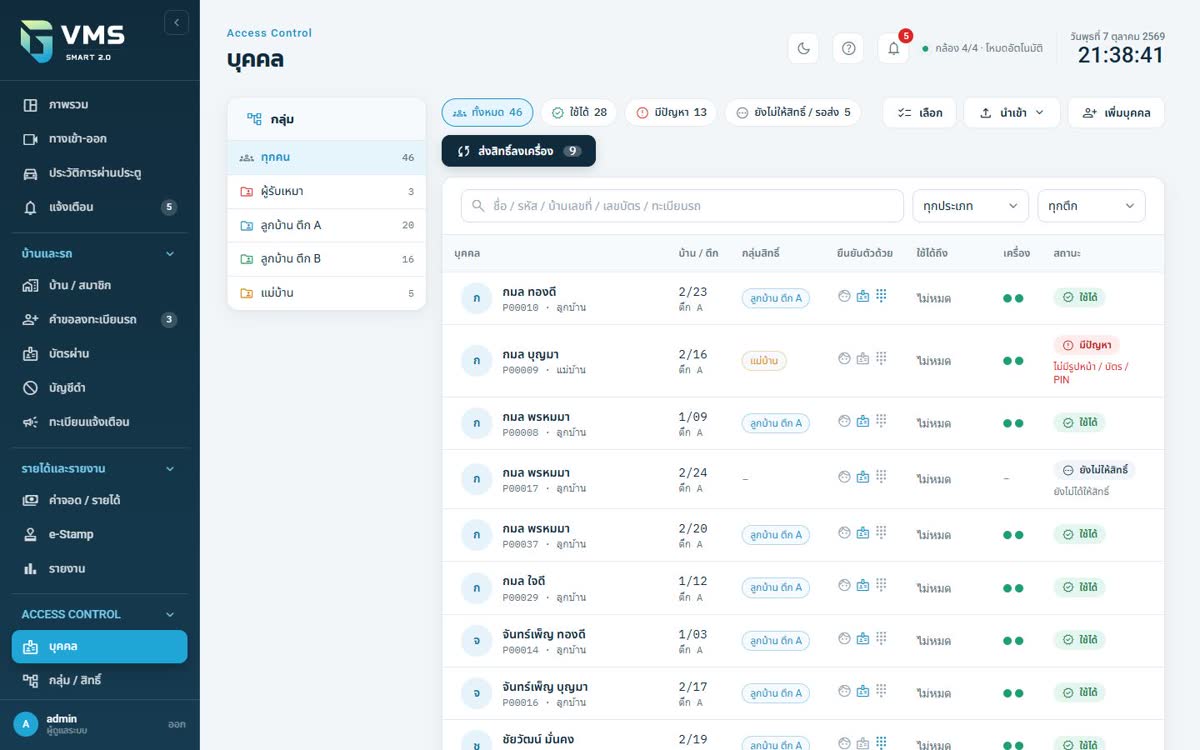Log out using the ออก link

(x=177, y=725)
